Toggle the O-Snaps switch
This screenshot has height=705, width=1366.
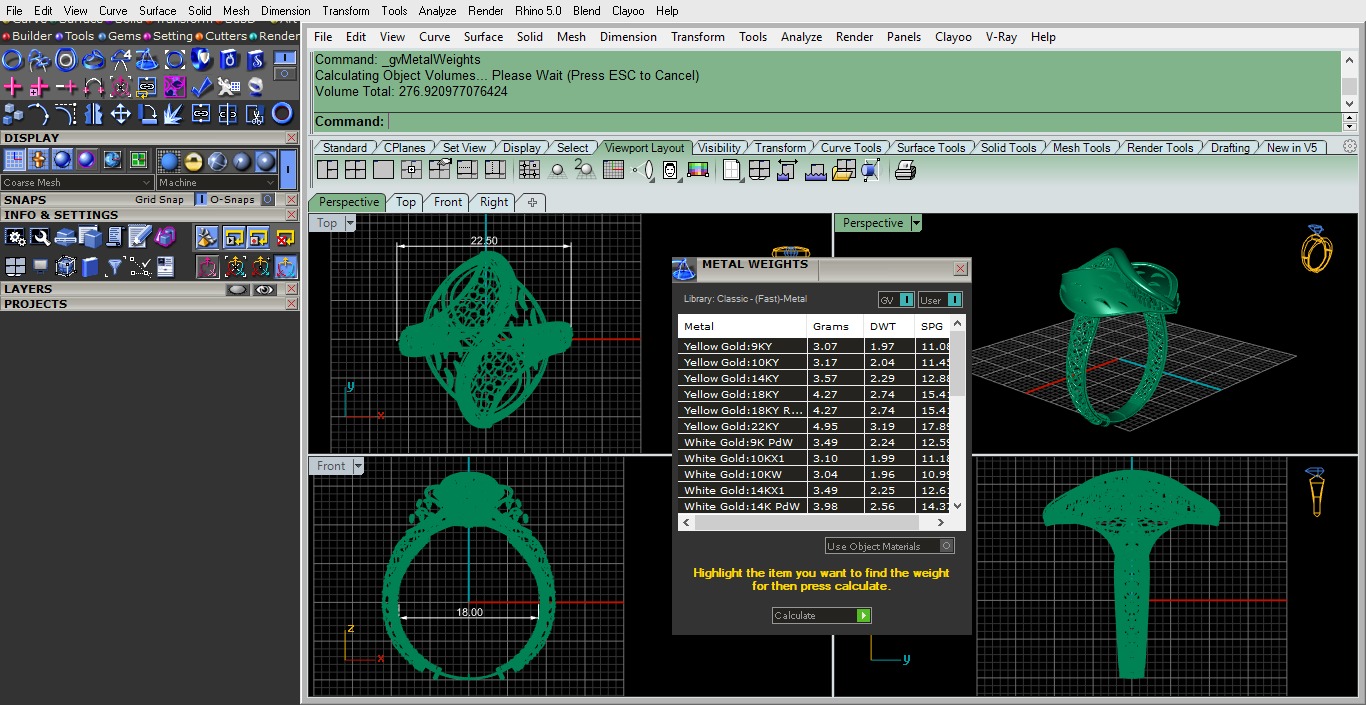tap(267, 199)
